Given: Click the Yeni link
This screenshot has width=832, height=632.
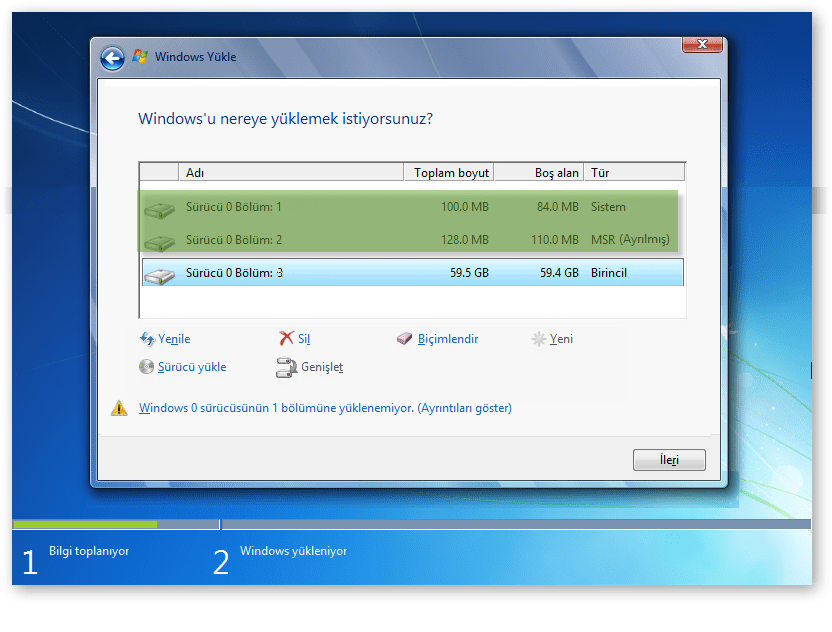Looking at the screenshot, I should [561, 339].
